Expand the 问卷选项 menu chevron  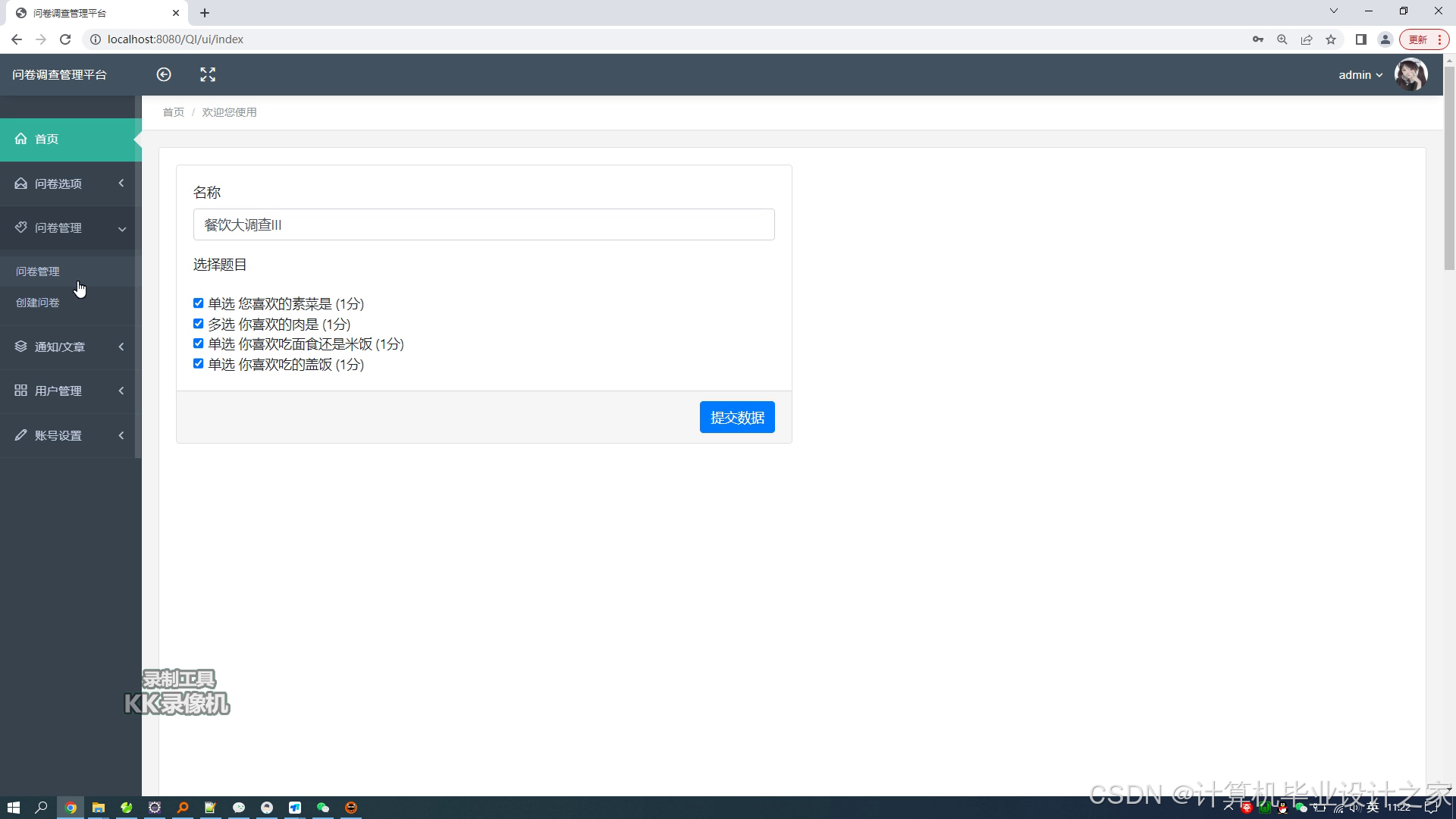click(x=121, y=184)
